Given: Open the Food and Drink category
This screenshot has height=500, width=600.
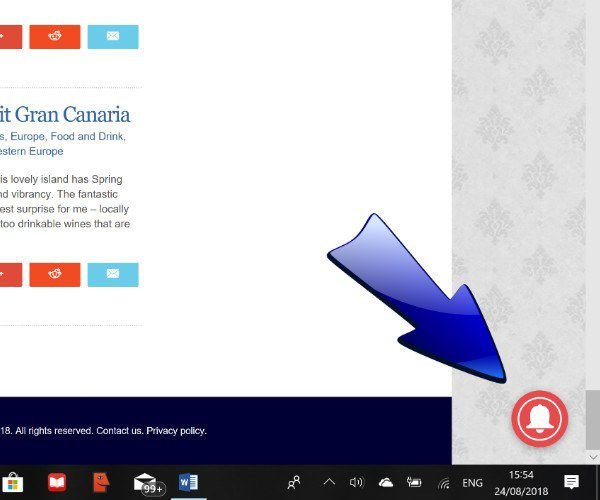Looking at the screenshot, I should pos(87,136).
